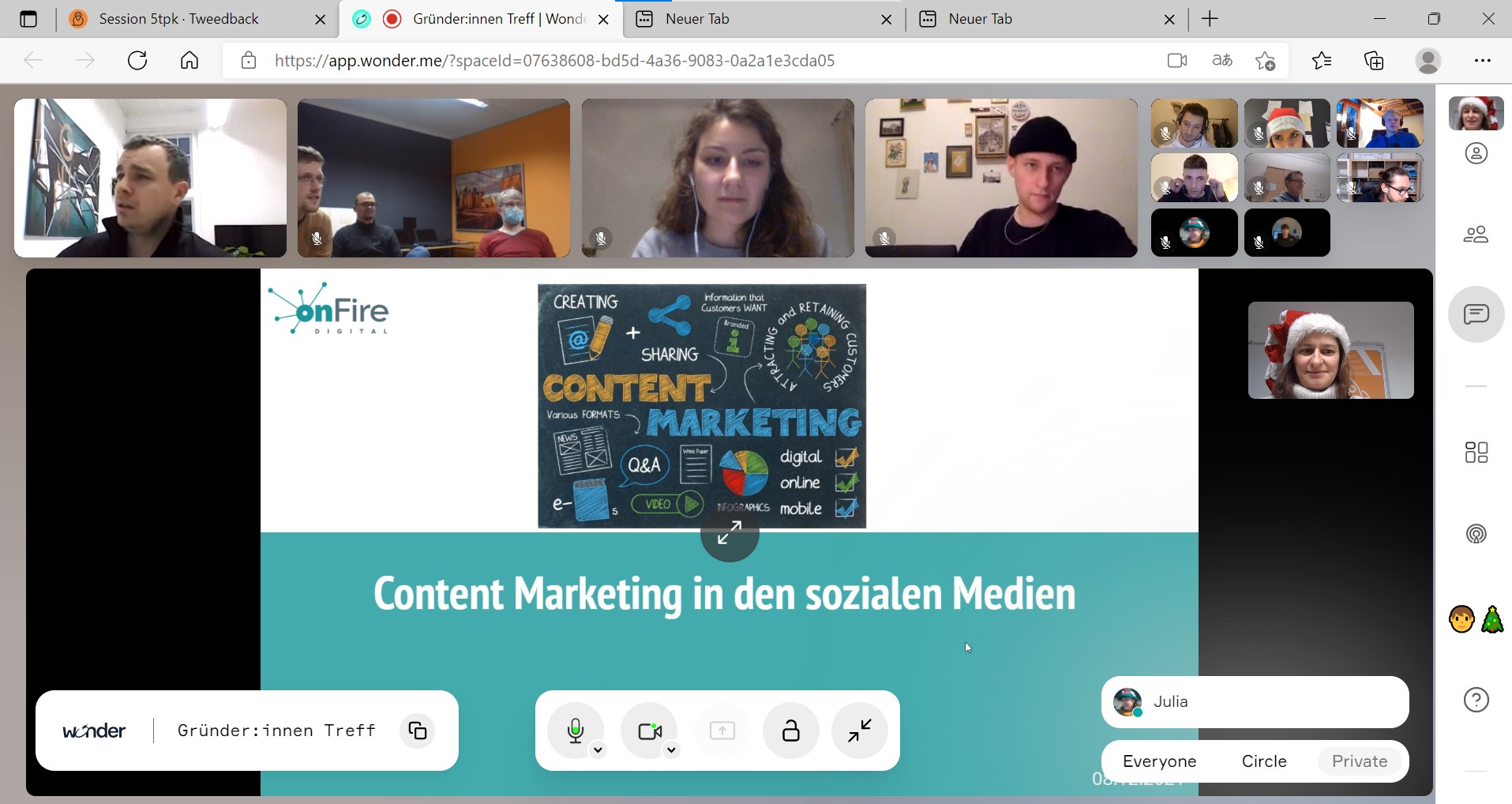The image size is (1512, 804).
Task: Open the rooms grid icon in the sidebar
Action: (1476, 452)
